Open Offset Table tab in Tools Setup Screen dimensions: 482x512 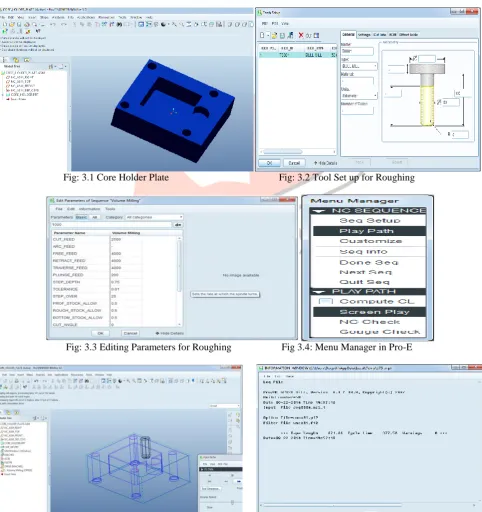tap(408, 35)
